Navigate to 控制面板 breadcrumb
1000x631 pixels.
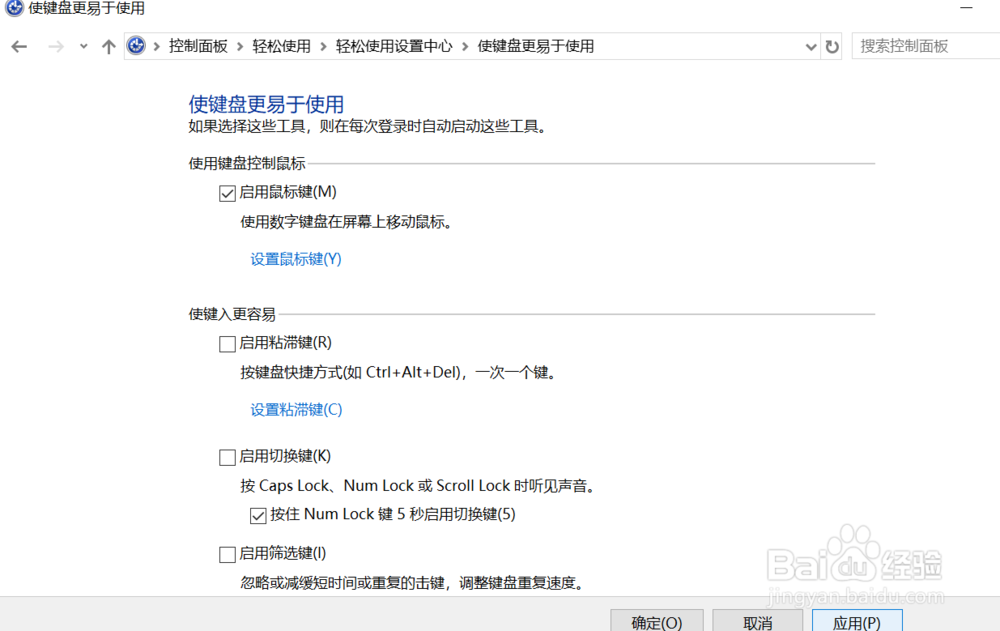198,46
